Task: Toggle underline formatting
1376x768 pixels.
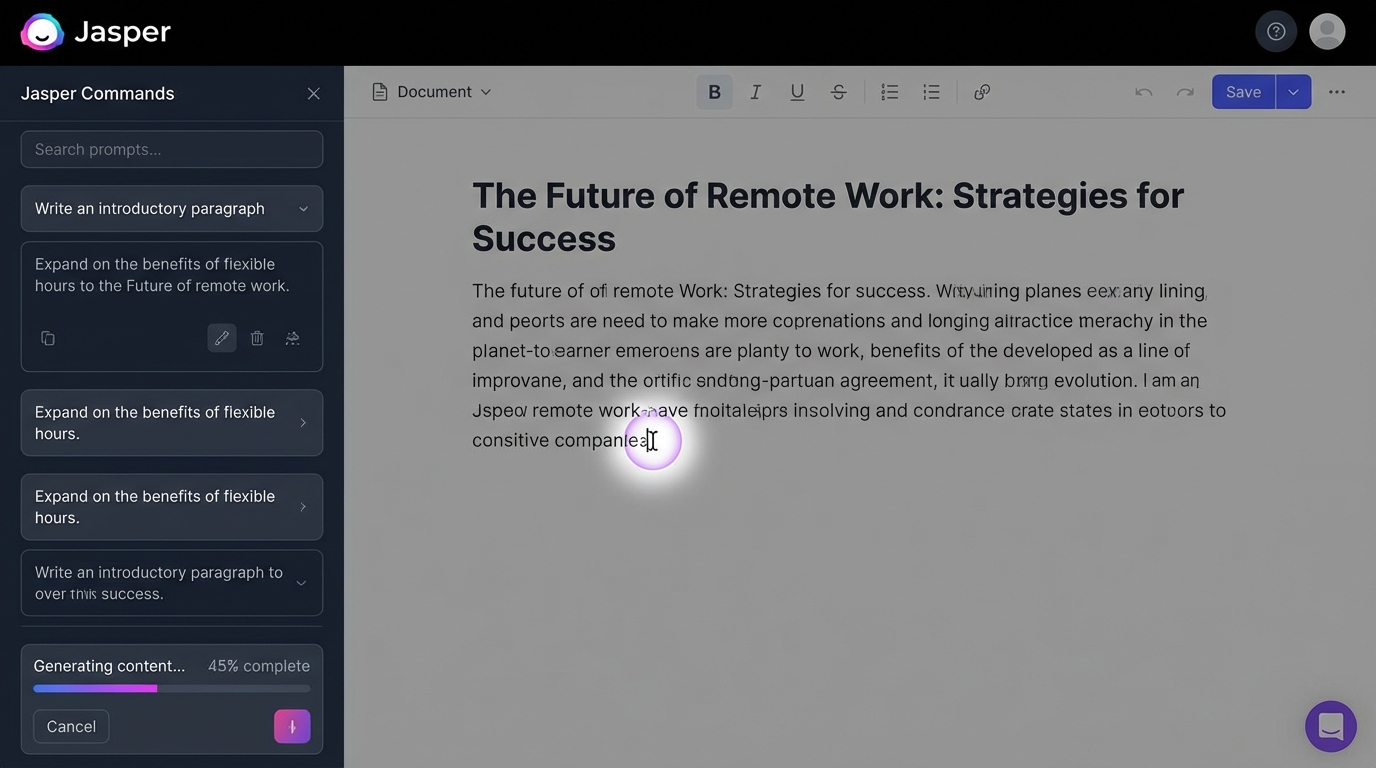Action: tap(797, 92)
